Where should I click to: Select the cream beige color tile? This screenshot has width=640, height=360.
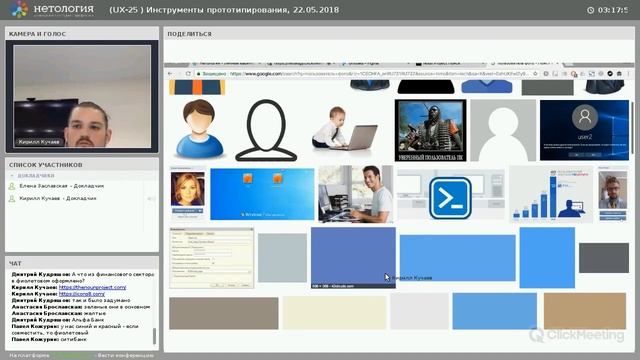335,312
